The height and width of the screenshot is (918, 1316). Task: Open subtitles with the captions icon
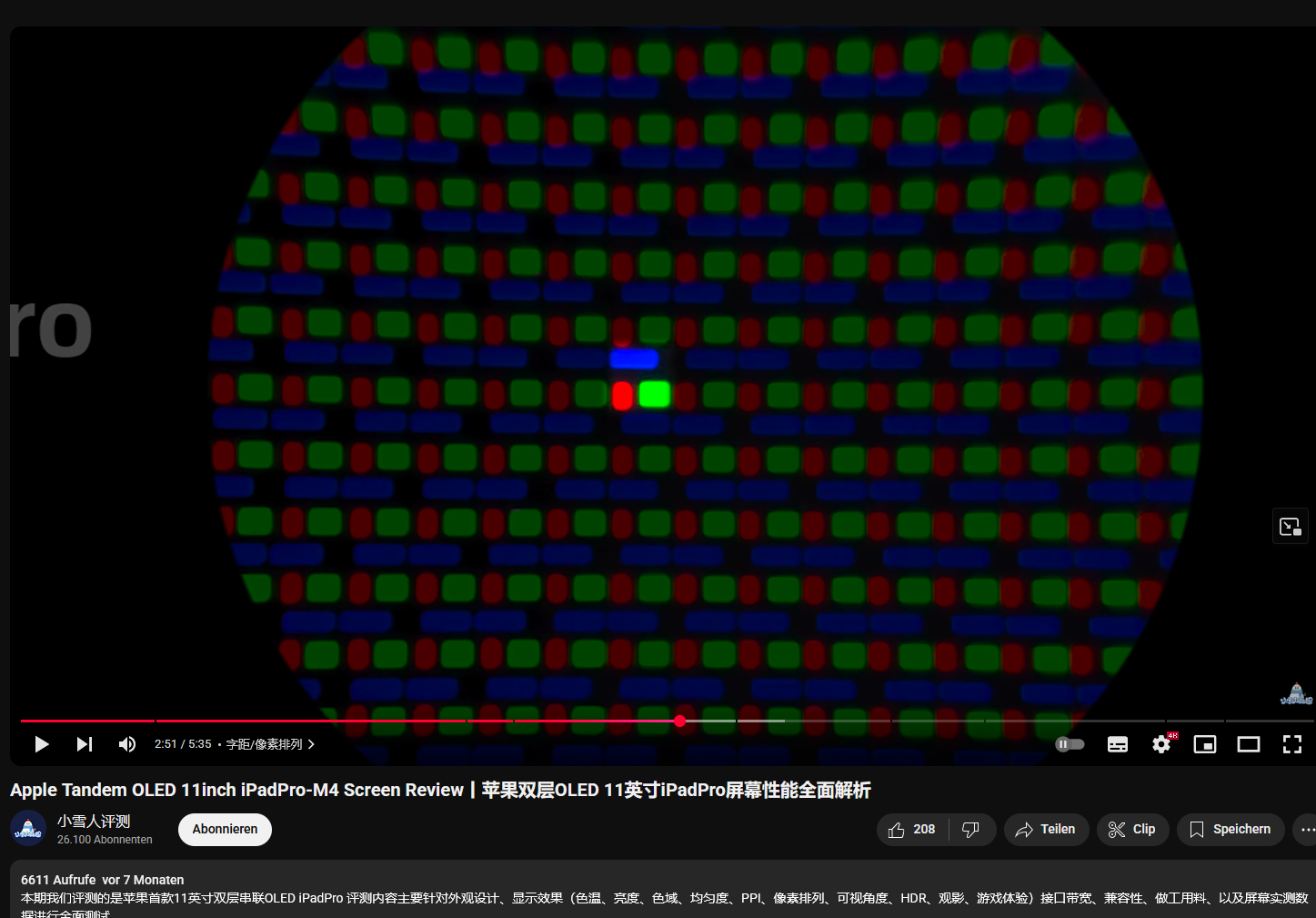(x=1117, y=743)
